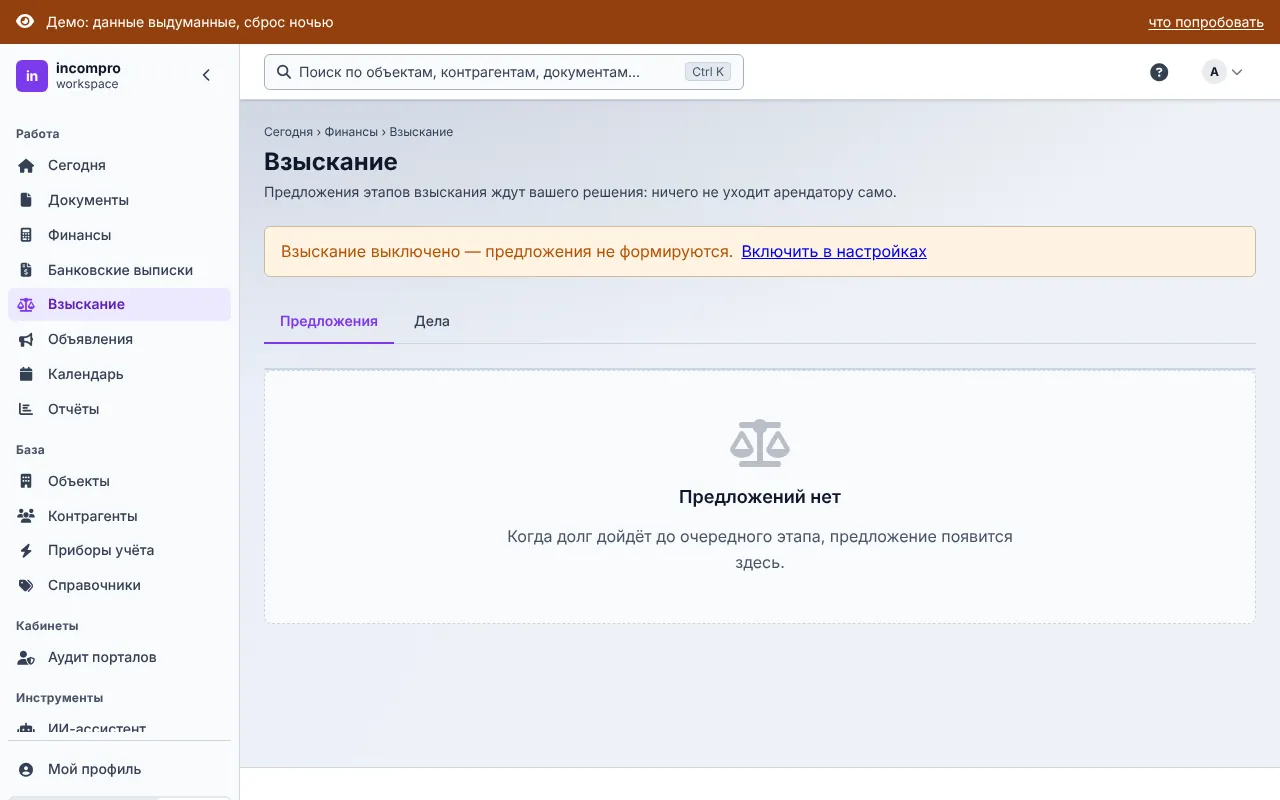Screen dimensions: 1280x800
Task: Click the Предложений нет heading
Action: click(x=760, y=497)
